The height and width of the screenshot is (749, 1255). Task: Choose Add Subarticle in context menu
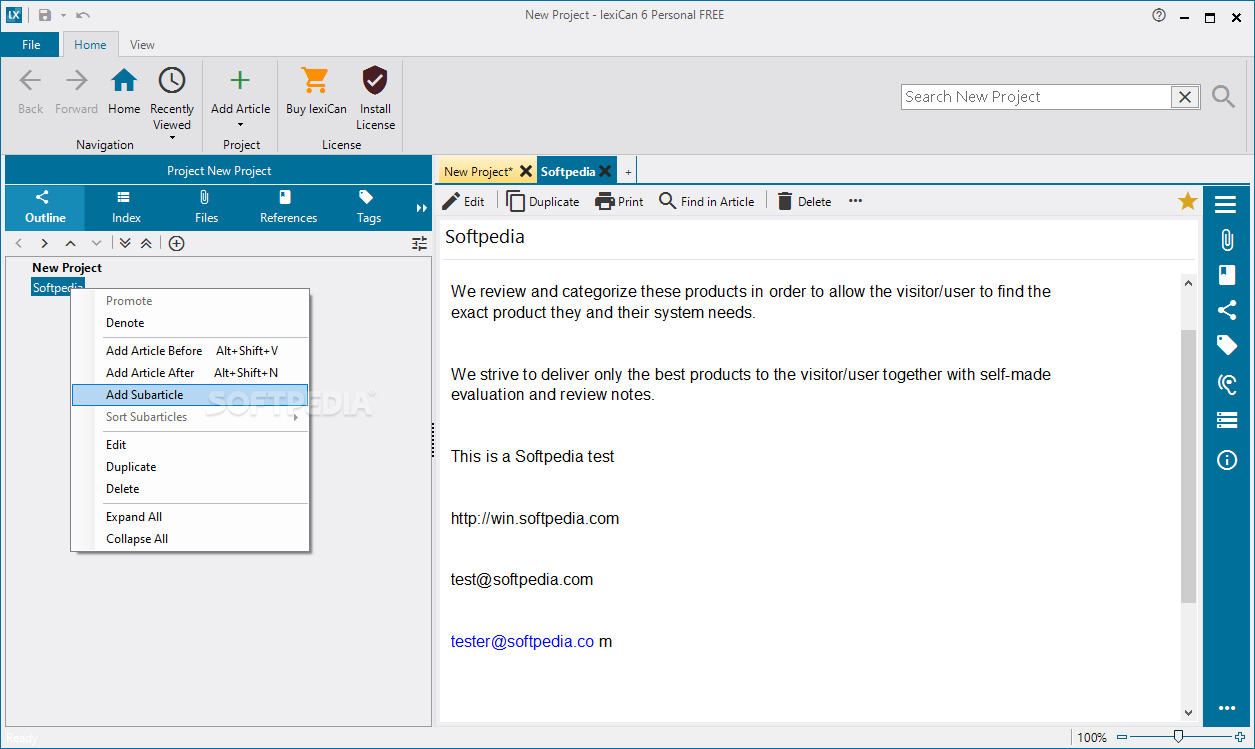[190, 395]
